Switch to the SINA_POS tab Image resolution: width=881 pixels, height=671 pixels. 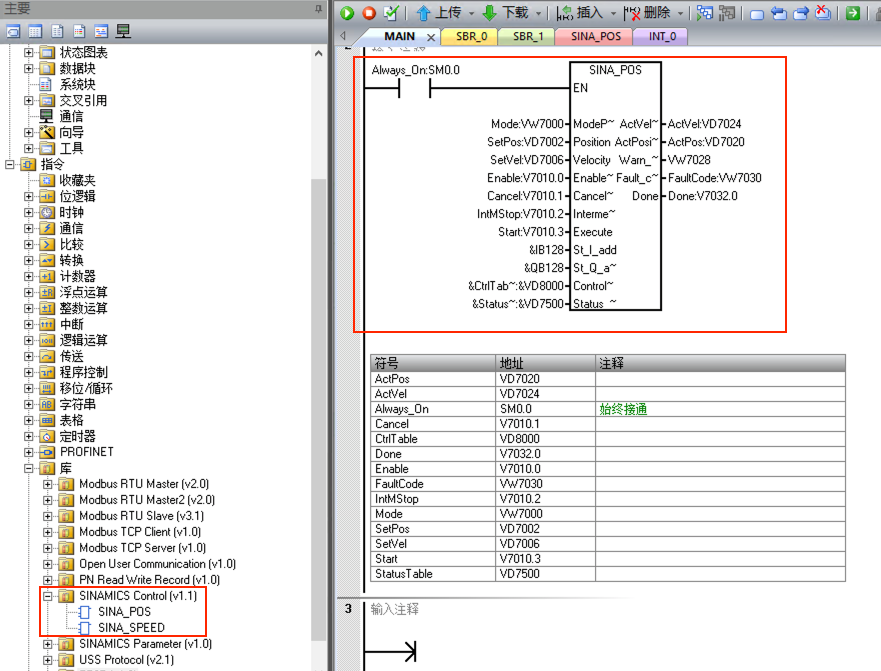(595, 36)
